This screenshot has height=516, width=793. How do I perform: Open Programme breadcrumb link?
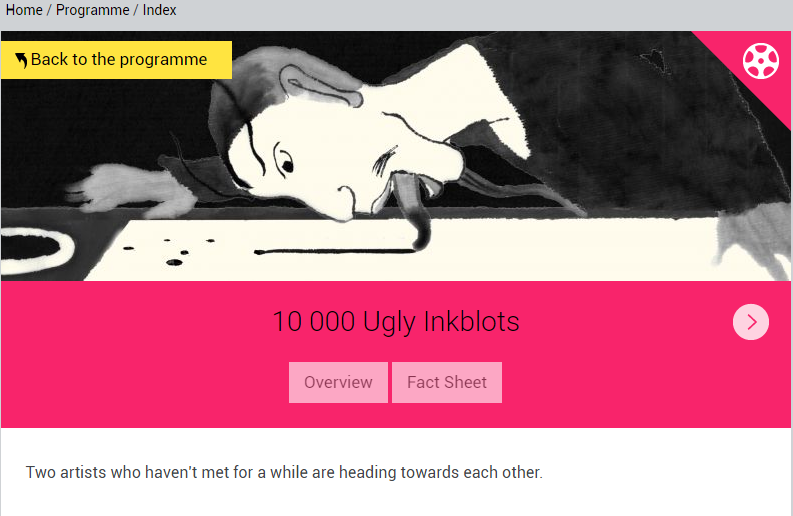click(x=93, y=10)
